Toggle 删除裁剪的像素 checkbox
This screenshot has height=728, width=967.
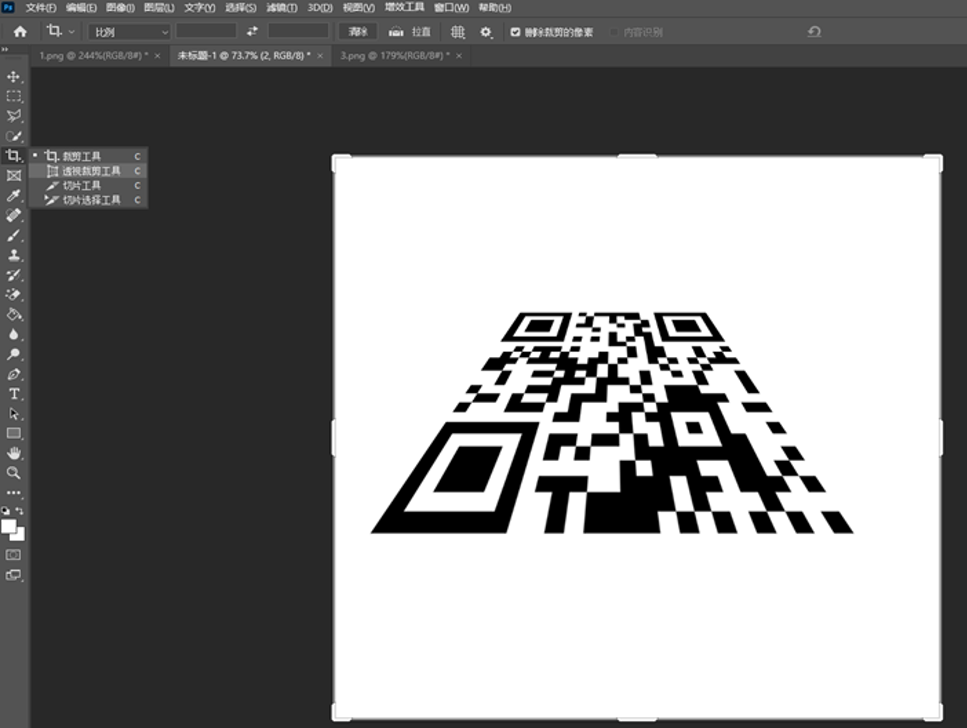coord(516,32)
